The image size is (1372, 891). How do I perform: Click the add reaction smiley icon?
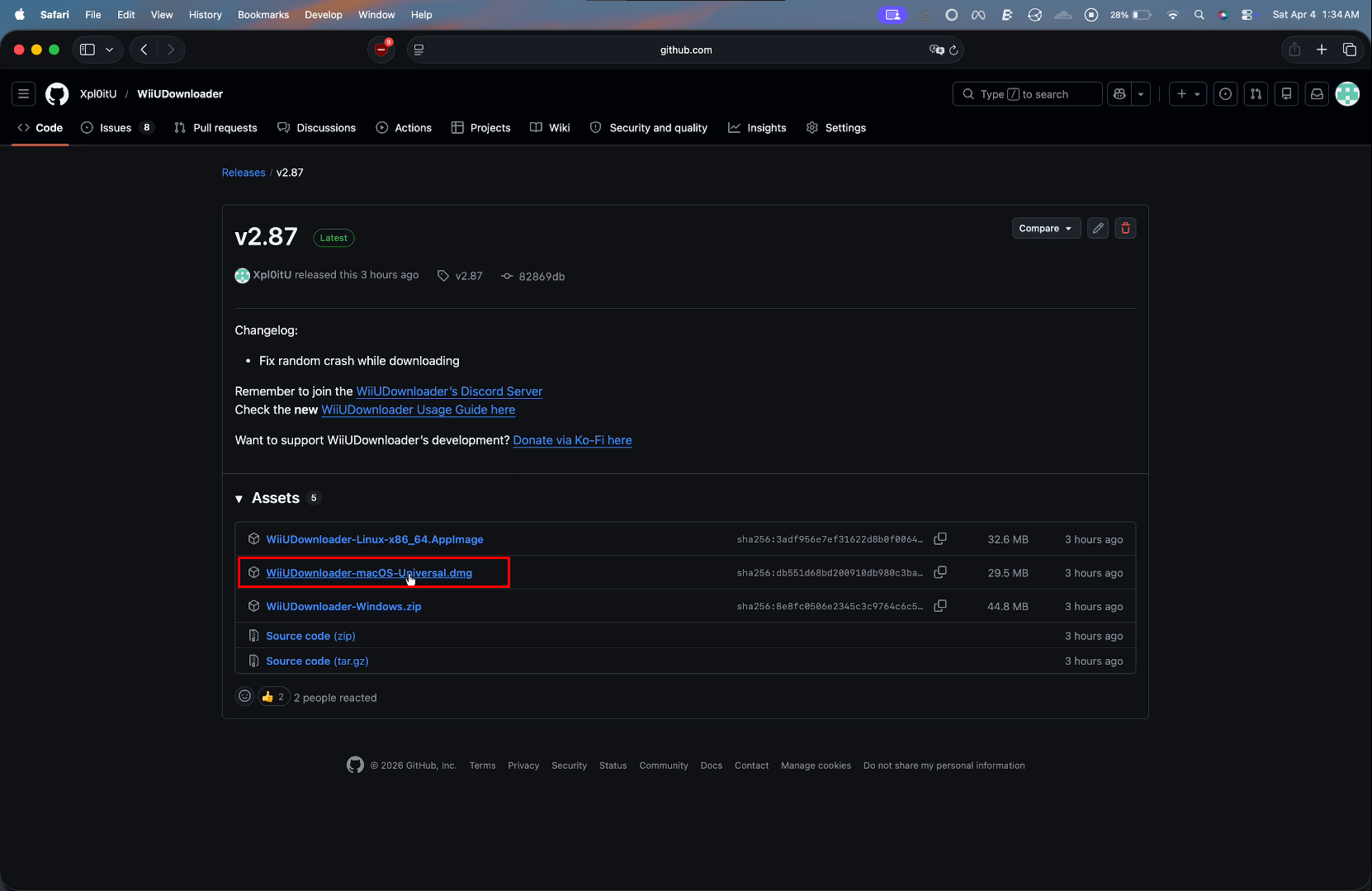[x=244, y=696]
